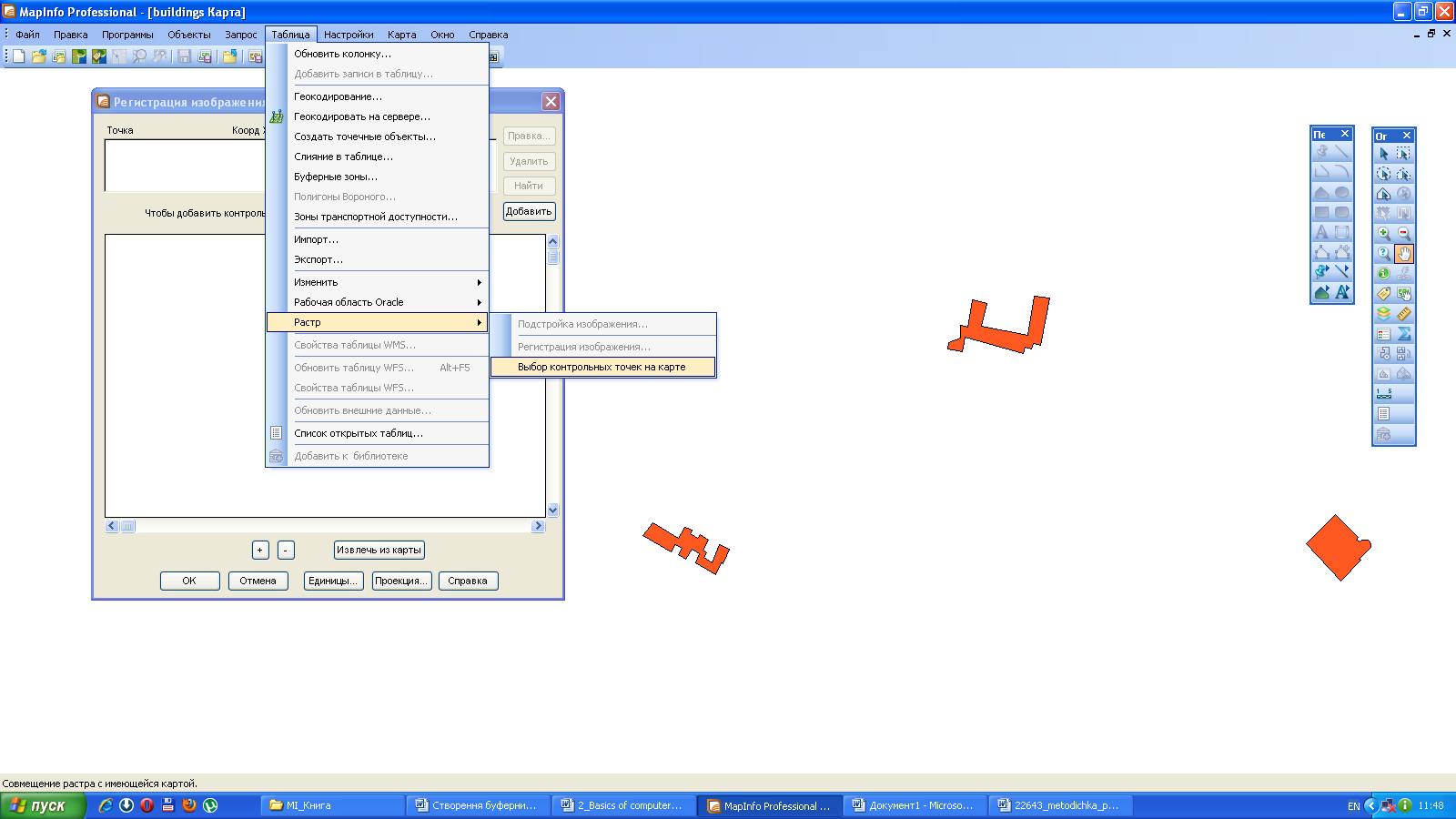Screen dimensions: 1456x819
Task: Click the Windows пуск start button
Action: (x=43, y=805)
